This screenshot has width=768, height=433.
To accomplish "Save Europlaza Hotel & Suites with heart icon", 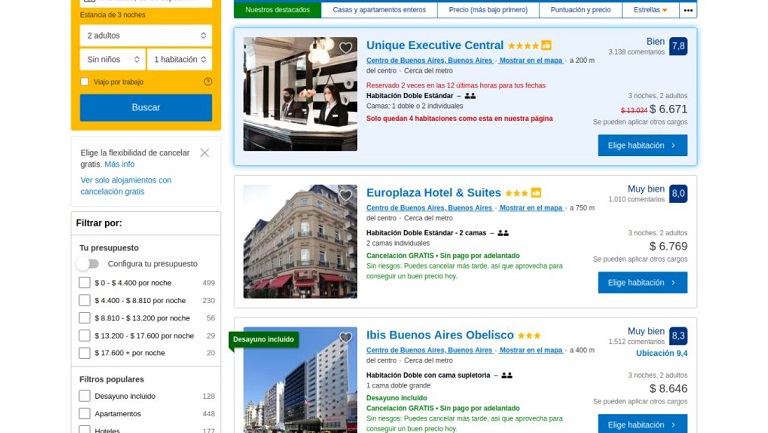I will coord(346,195).
